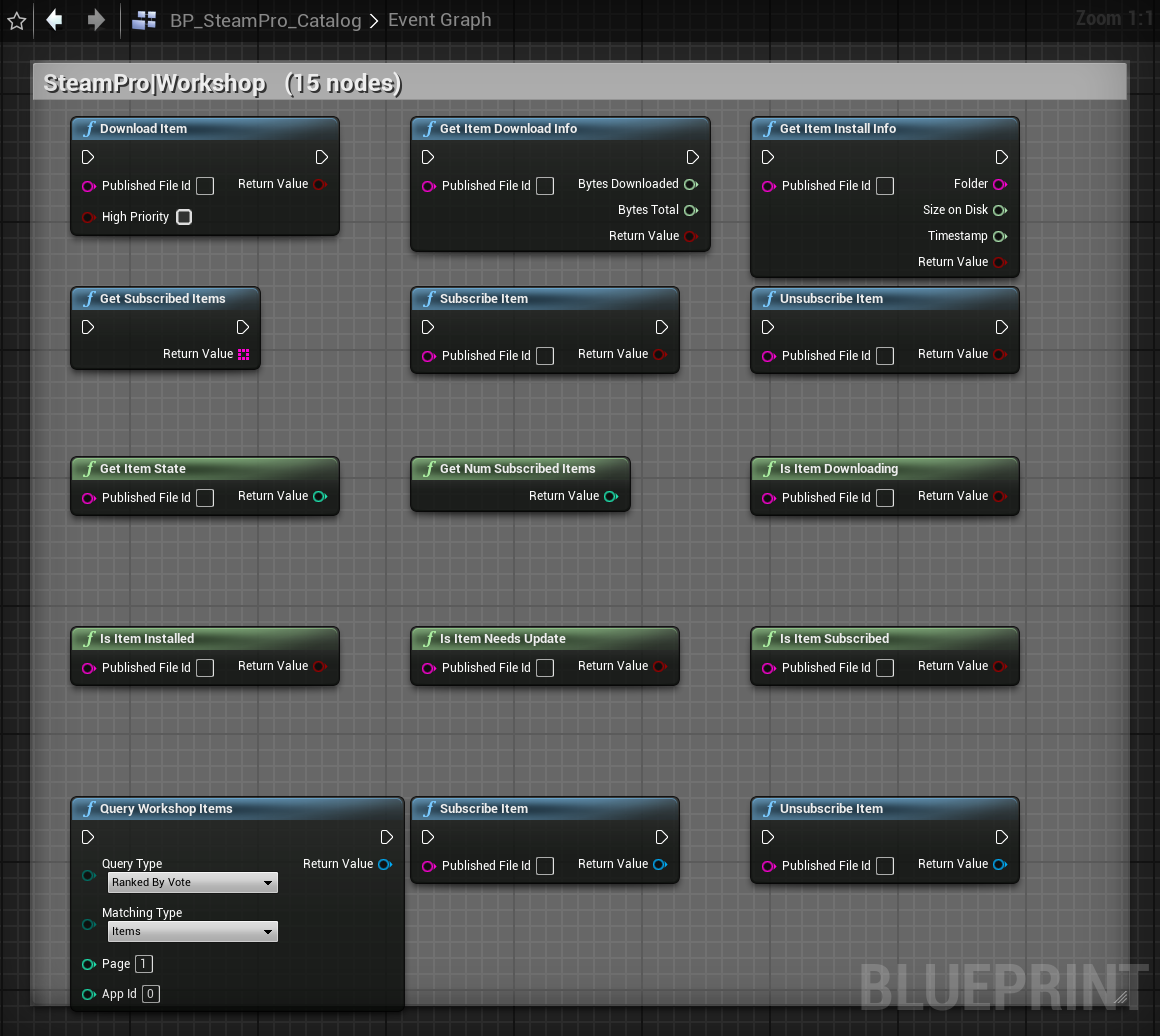Click Published File Id field on Get Item Install Info

pyautogui.click(x=885, y=186)
